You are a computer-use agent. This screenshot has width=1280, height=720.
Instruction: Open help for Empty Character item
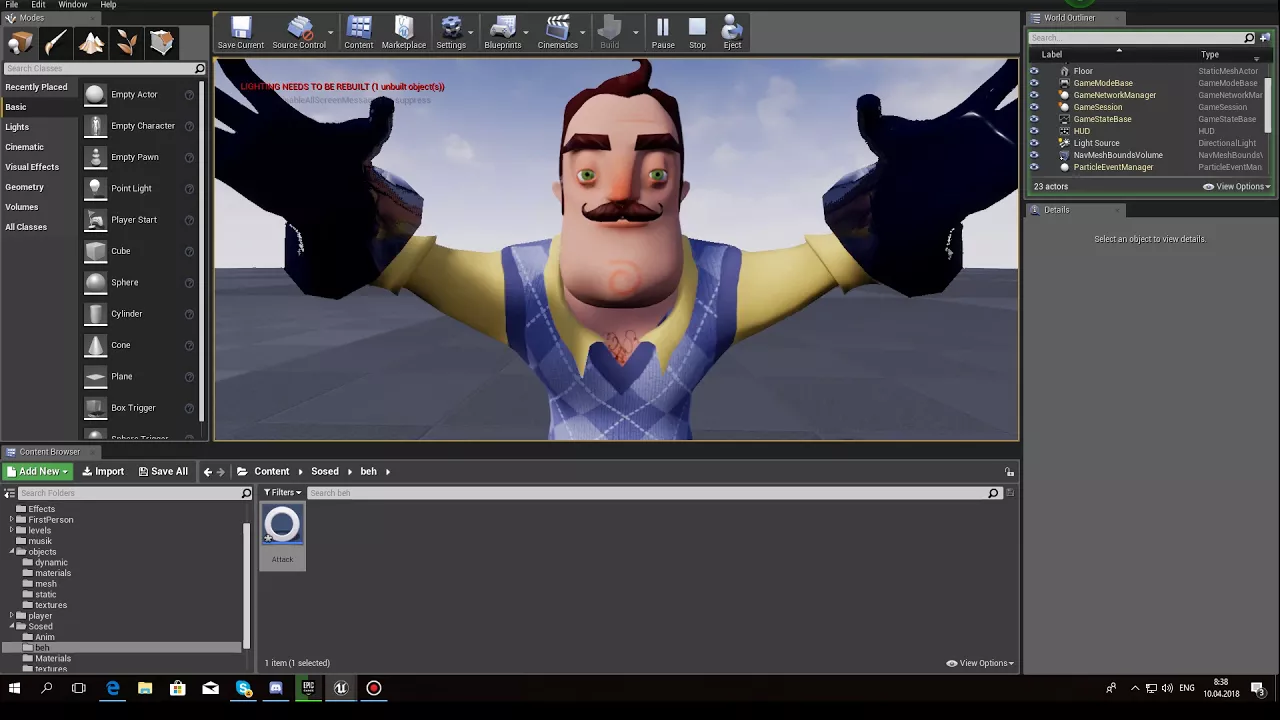(x=189, y=126)
